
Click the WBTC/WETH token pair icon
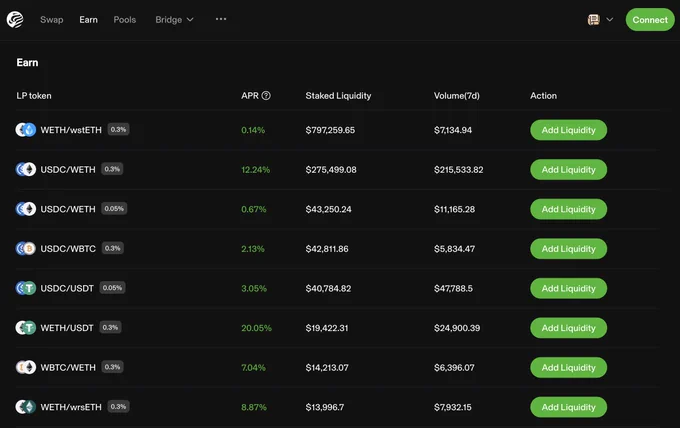[26, 367]
